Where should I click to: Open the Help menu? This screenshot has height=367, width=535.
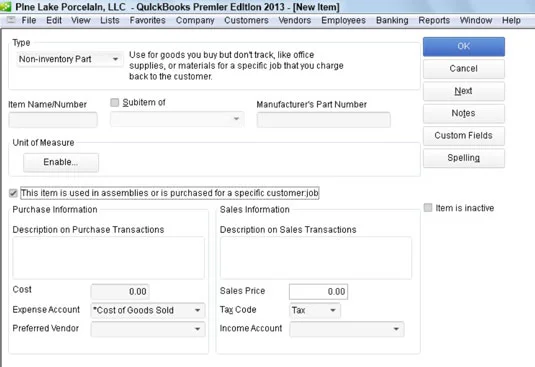click(x=511, y=20)
